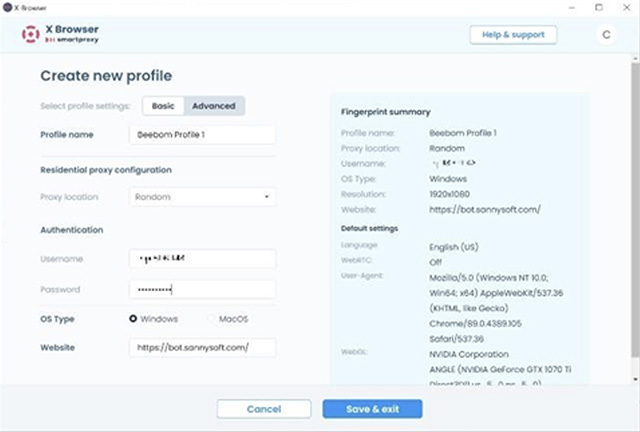Select Windows OS type radio button
This screenshot has width=640, height=432.
point(133,318)
